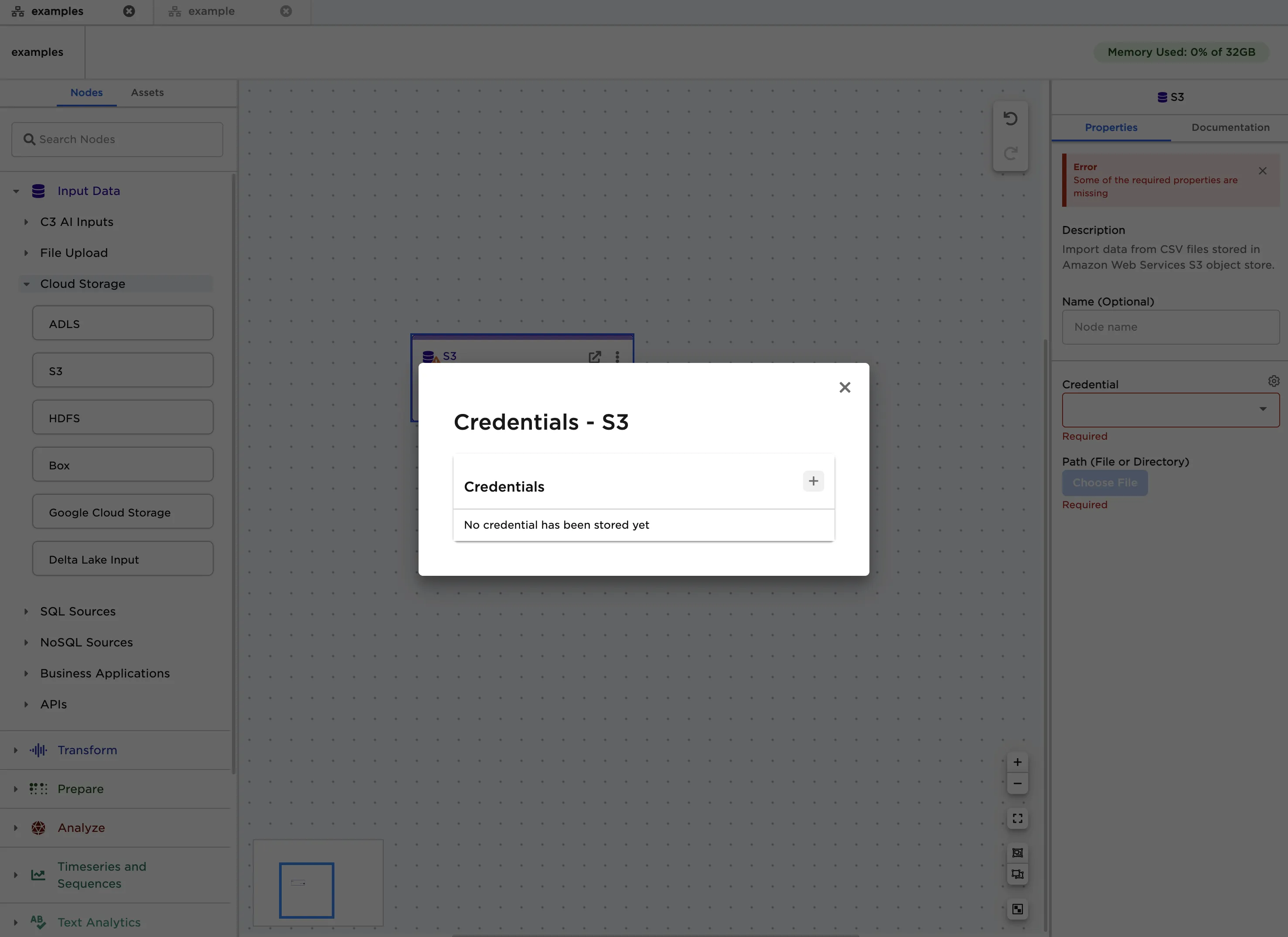
Task: Dismiss the error alert message
Action: tap(1262, 171)
